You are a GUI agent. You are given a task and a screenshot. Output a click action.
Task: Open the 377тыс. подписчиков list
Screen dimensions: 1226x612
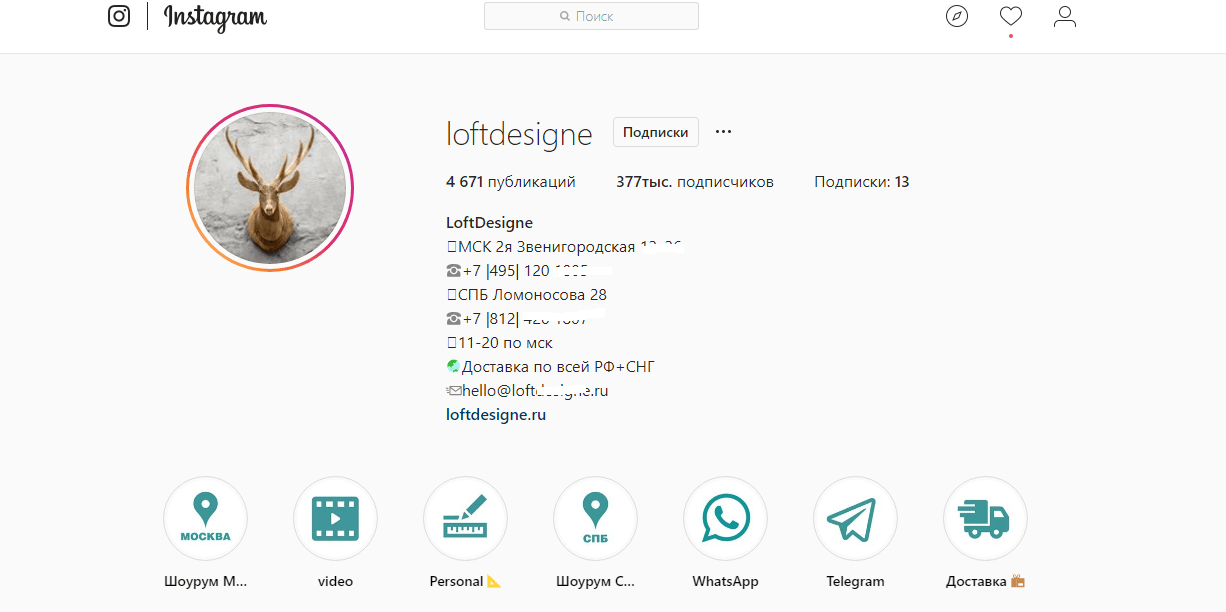[x=695, y=182]
